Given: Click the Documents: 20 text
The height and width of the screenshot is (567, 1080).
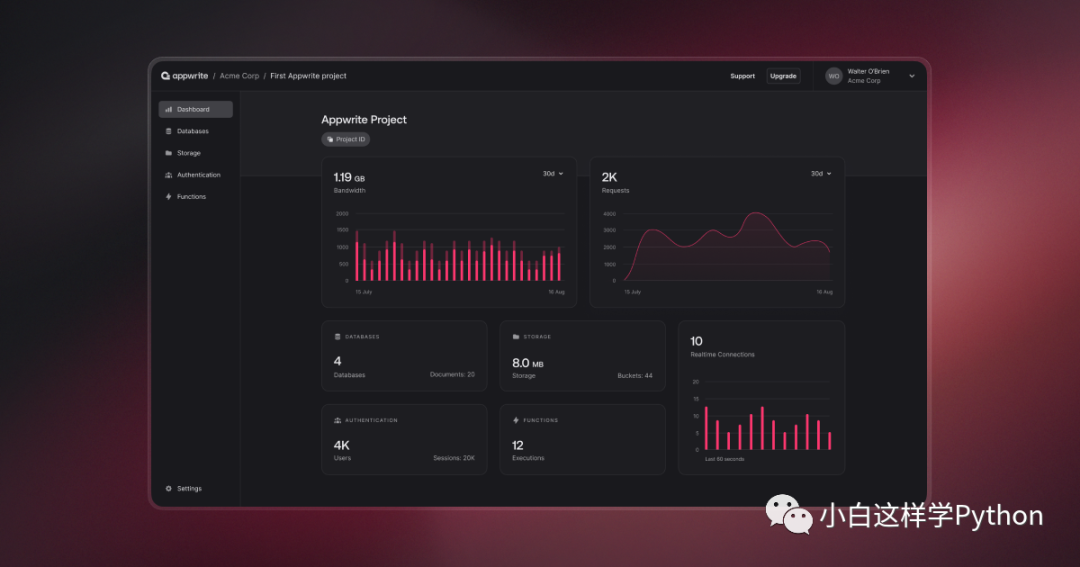Looking at the screenshot, I should pyautogui.click(x=452, y=374).
